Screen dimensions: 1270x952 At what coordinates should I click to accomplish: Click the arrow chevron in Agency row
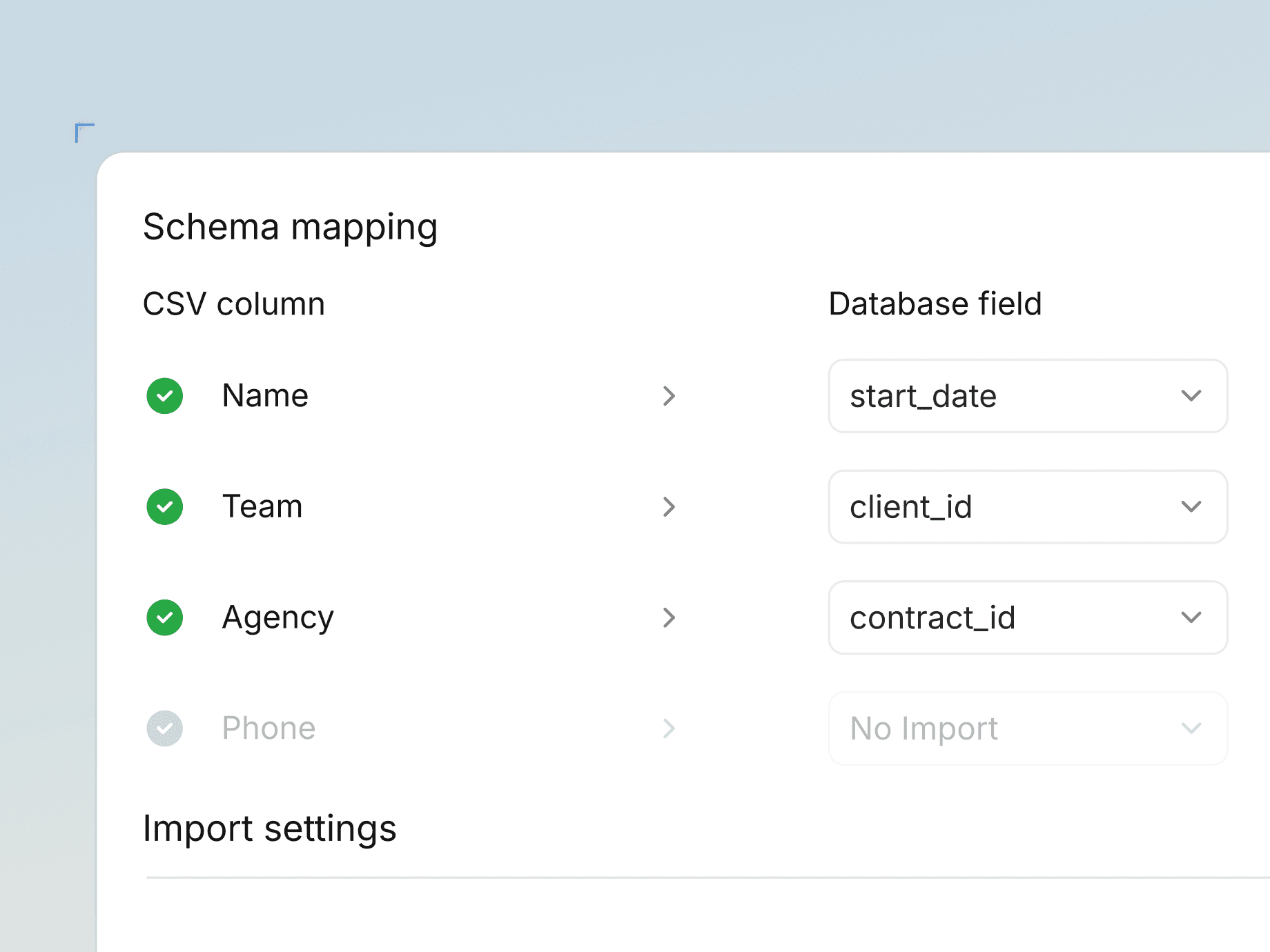[669, 617]
